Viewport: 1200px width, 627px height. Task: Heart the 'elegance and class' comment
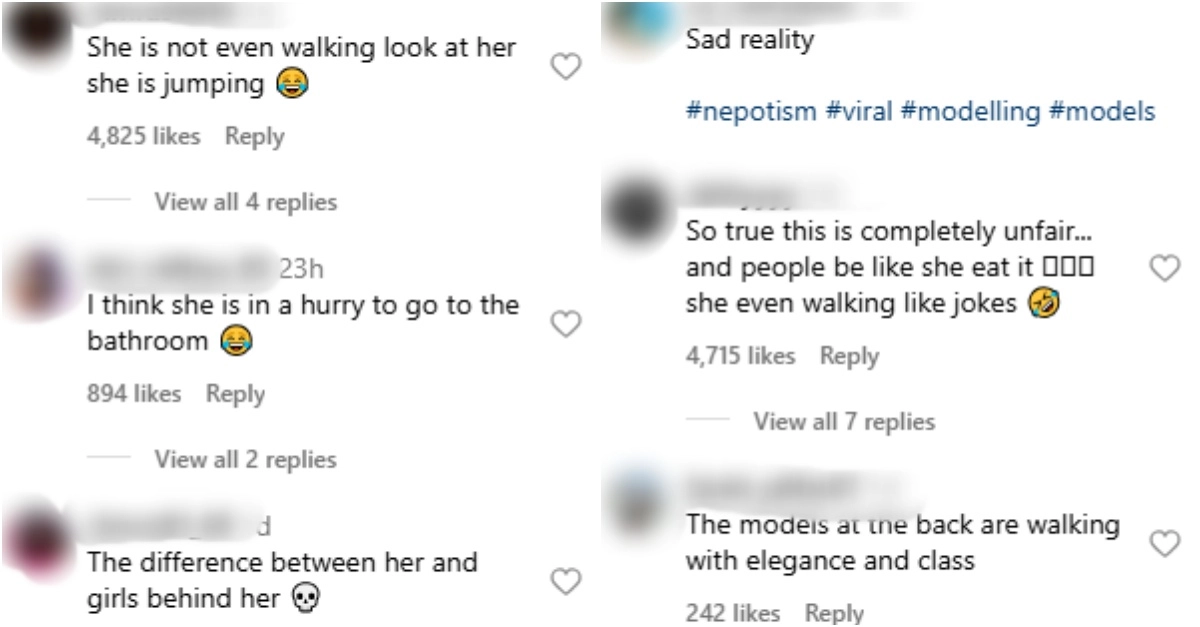(x=1162, y=543)
